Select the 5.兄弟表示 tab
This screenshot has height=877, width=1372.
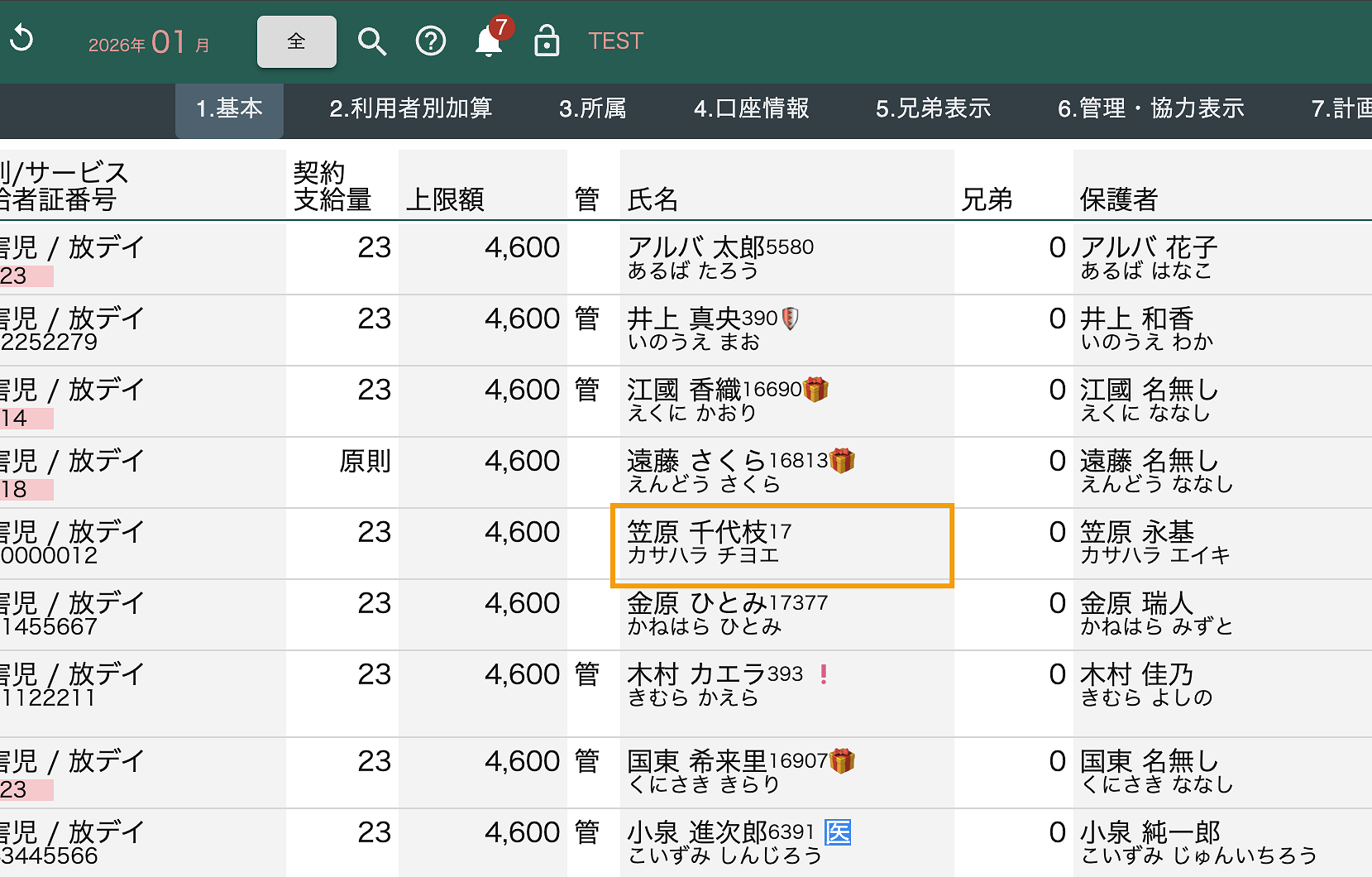click(933, 108)
